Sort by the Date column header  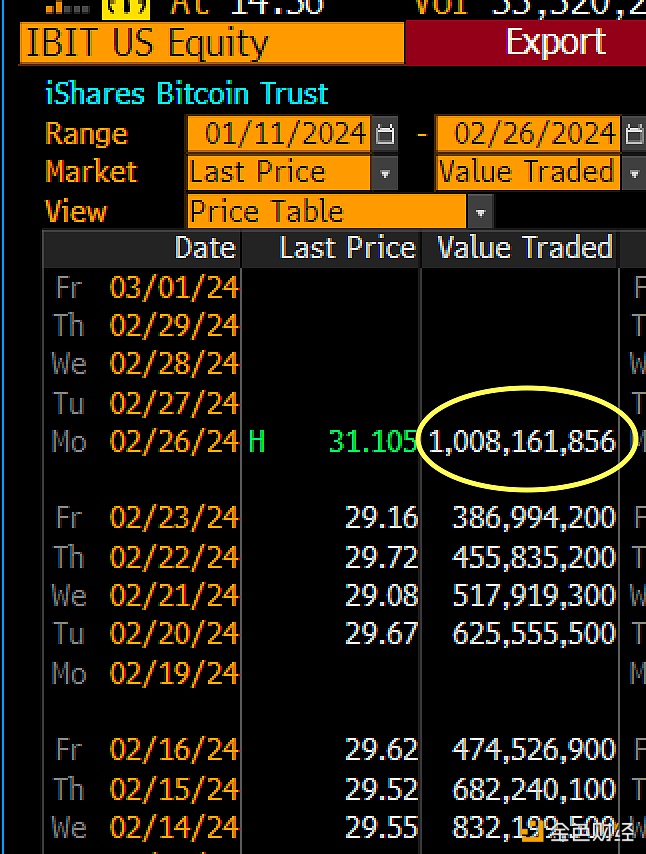(205, 248)
